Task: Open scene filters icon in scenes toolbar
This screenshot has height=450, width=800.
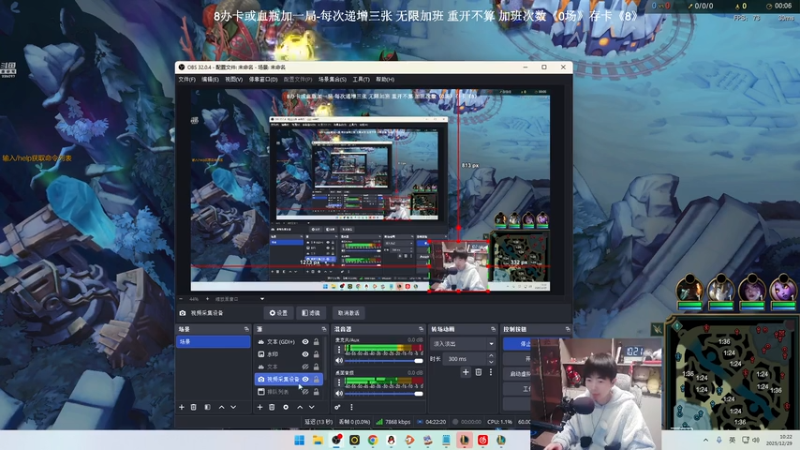Action: [x=208, y=407]
